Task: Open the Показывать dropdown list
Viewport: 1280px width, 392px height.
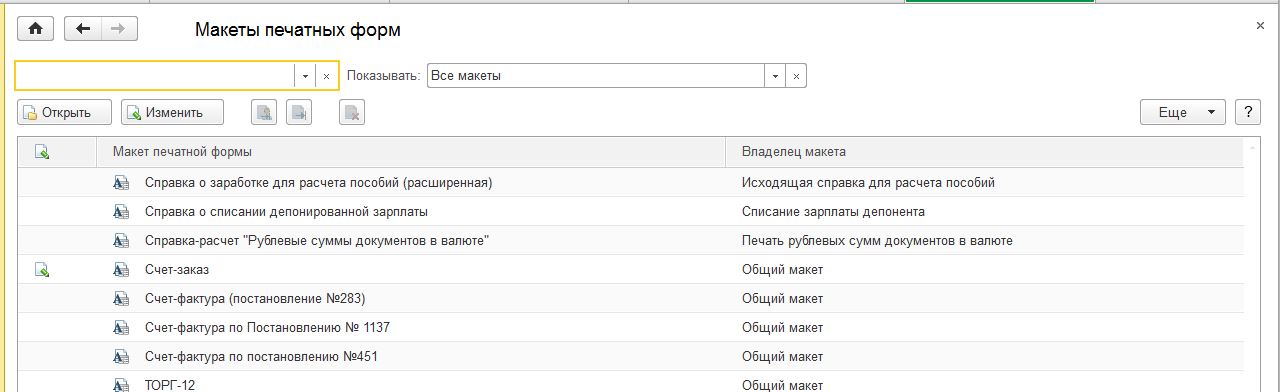Action: 775,76
